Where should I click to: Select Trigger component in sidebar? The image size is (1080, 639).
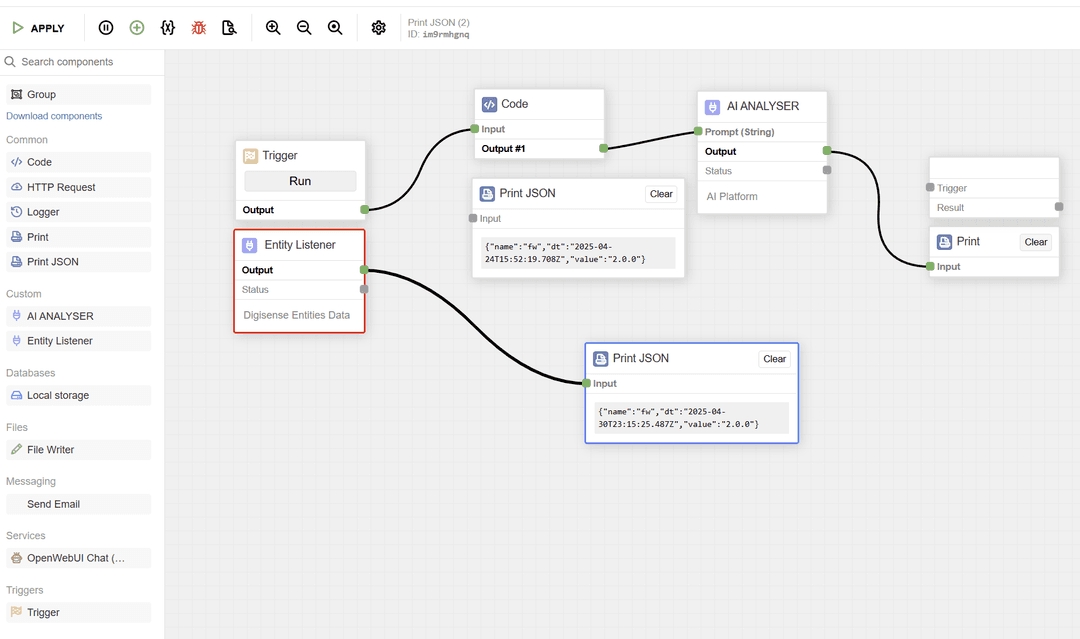[79, 612]
